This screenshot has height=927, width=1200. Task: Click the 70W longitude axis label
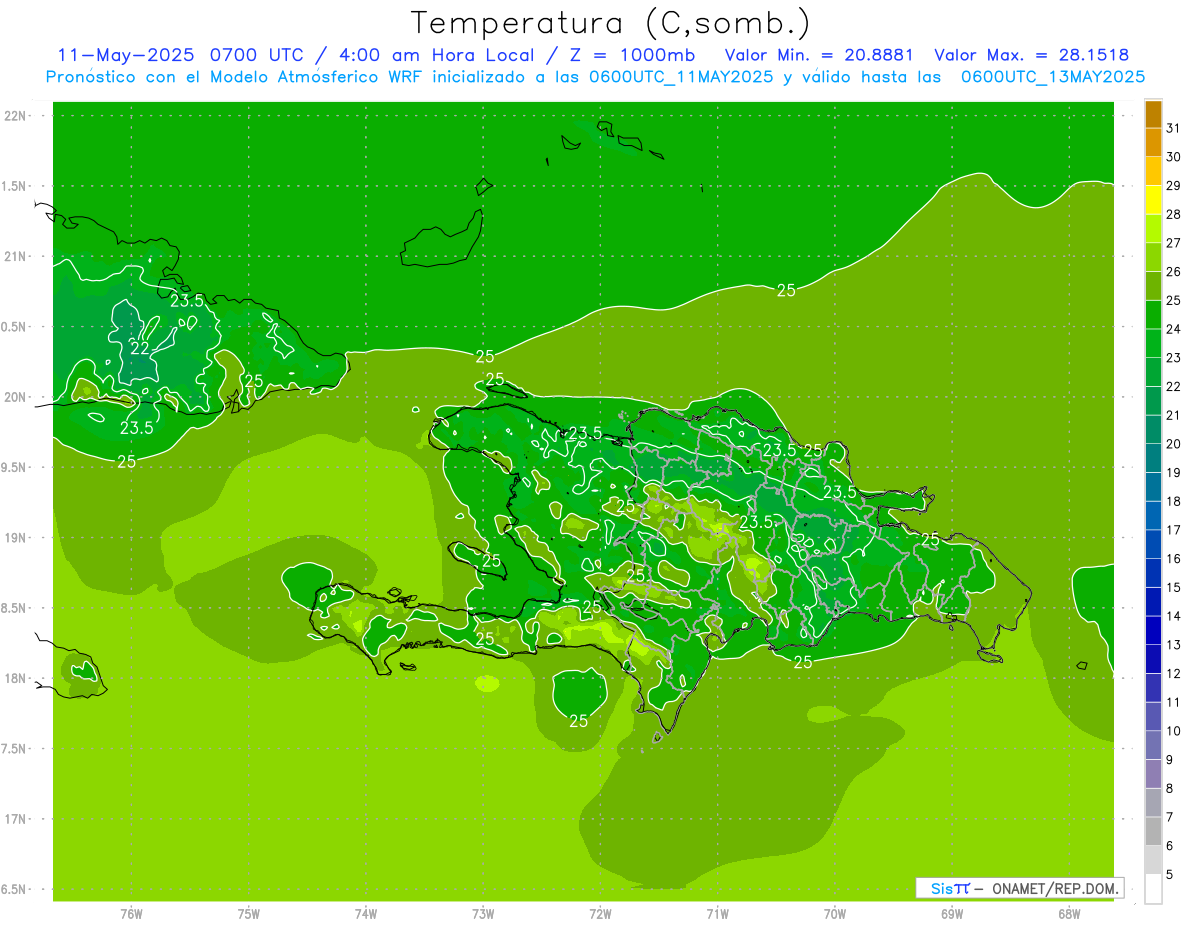[x=835, y=915]
